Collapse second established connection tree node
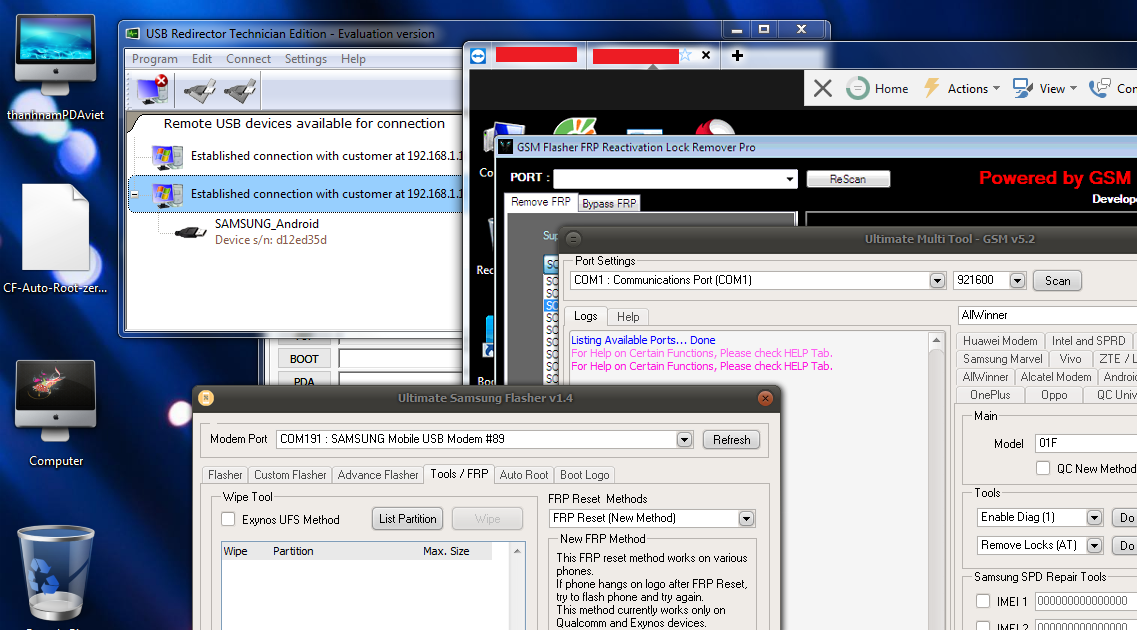1137x630 pixels. [135, 194]
